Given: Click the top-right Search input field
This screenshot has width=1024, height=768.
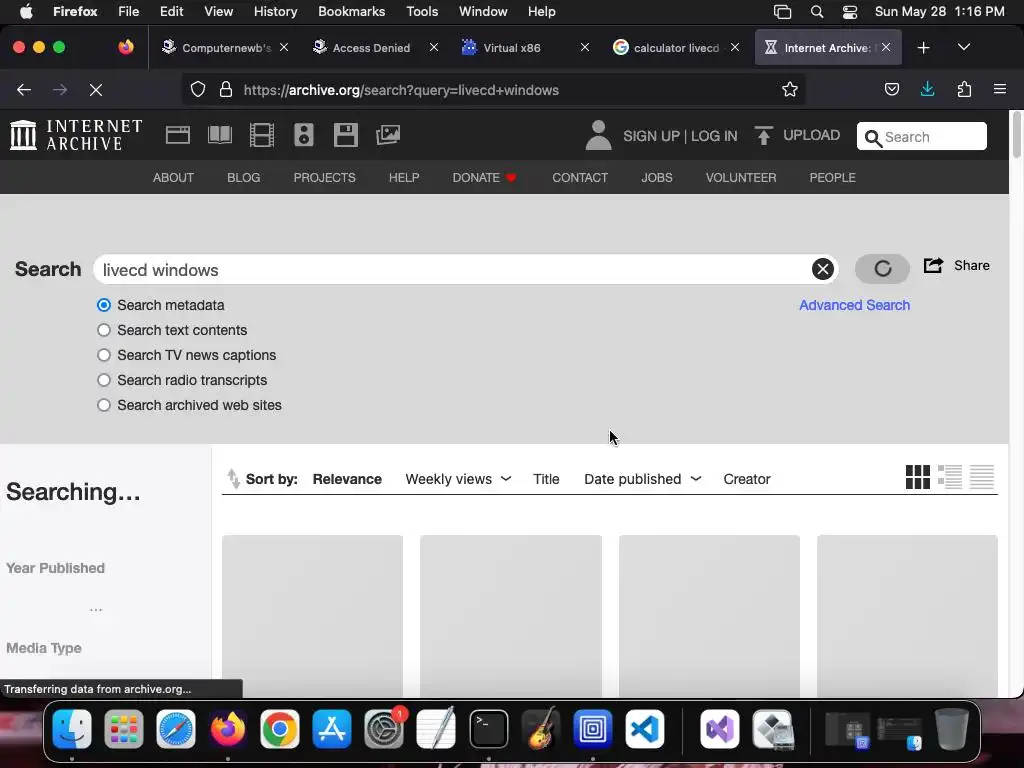Looking at the screenshot, I should coord(921,136).
